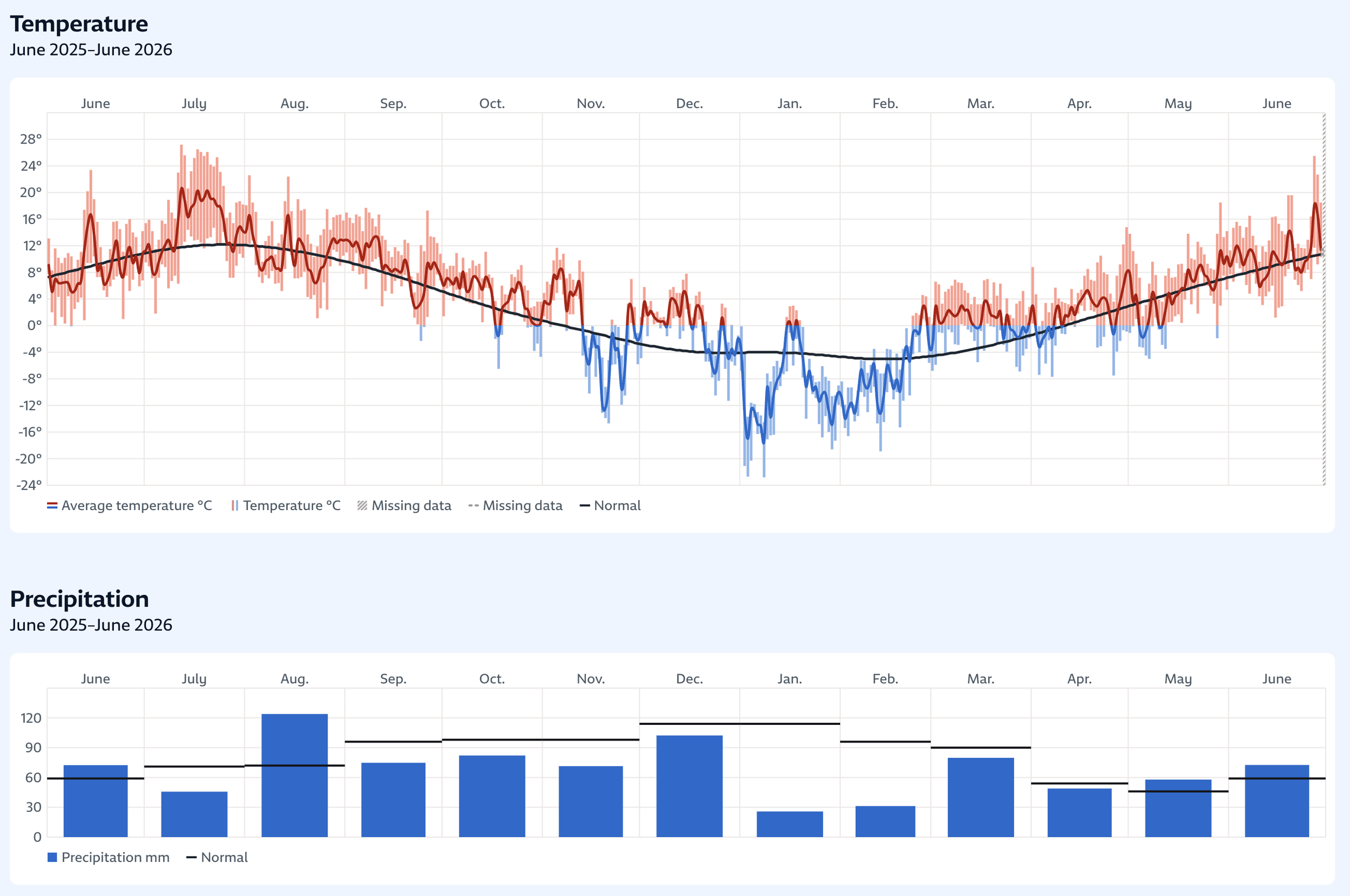The width and height of the screenshot is (1350, 896).
Task: Click "July" month label in Precipitation chart
Action: (x=194, y=679)
